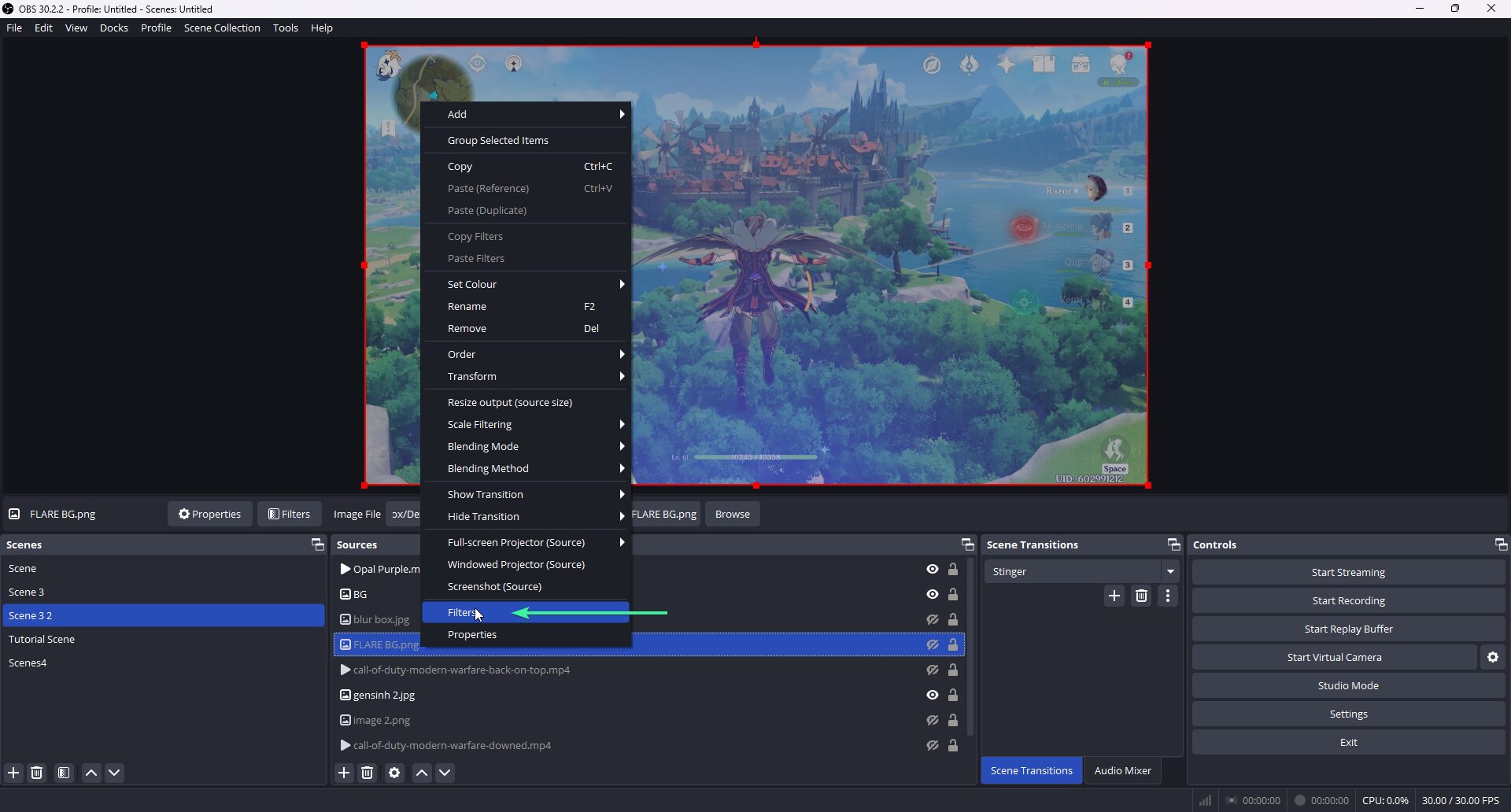Open scene filters icon in Scenes toolbar
1511x812 pixels.
[64, 773]
